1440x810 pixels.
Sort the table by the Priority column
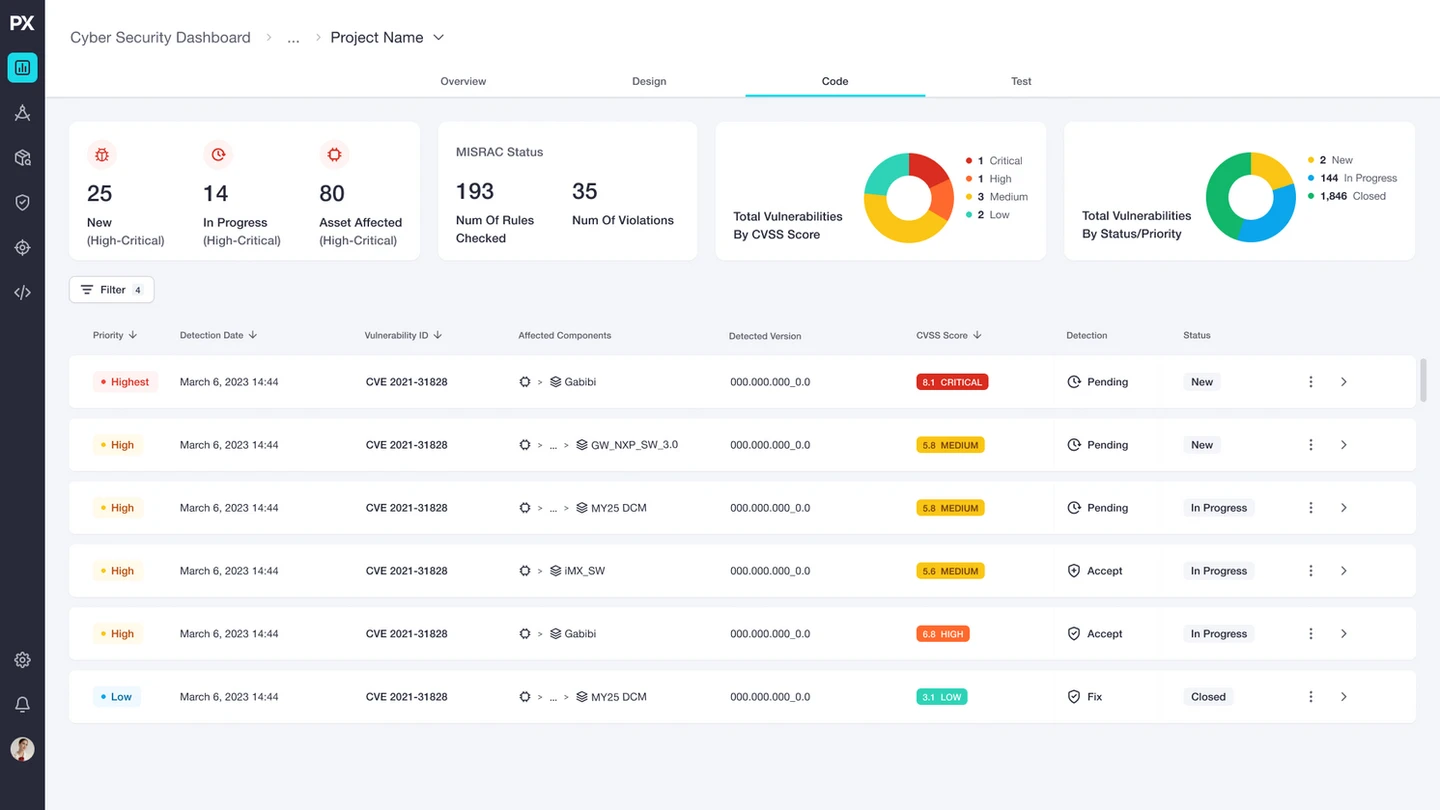(115, 335)
